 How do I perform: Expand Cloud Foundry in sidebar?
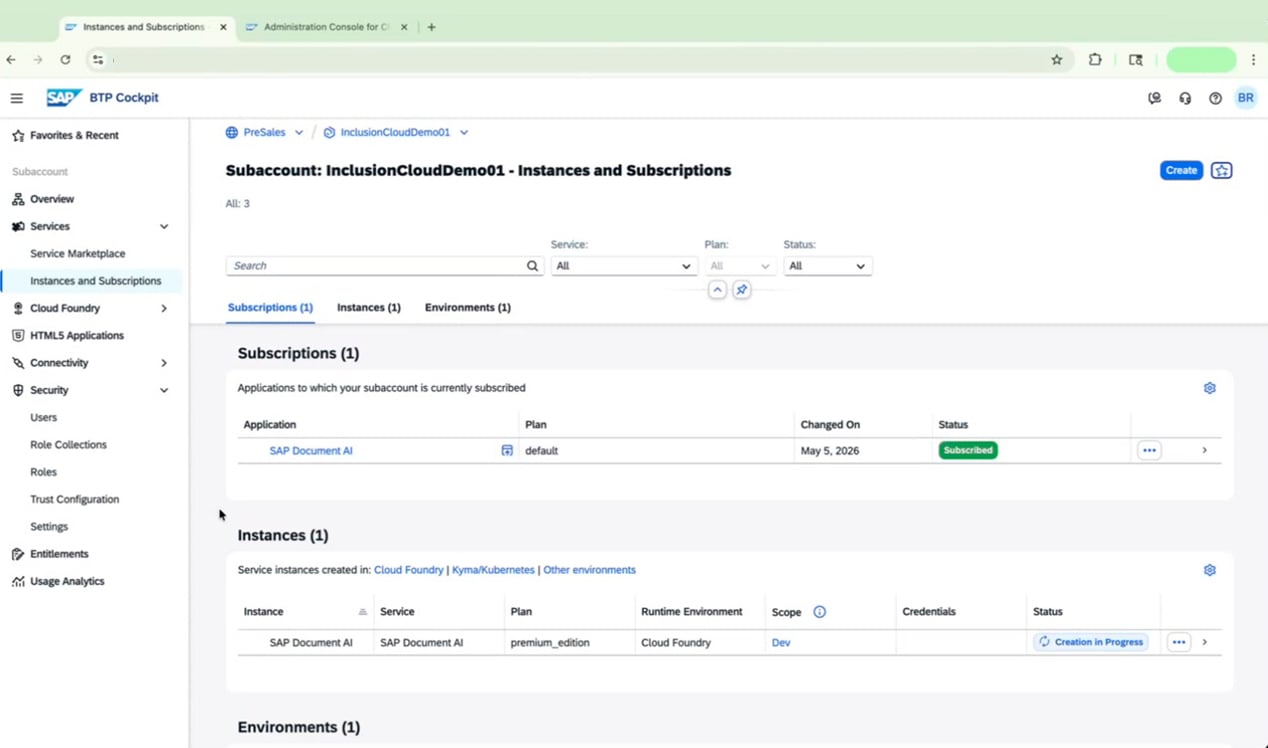[x=164, y=309]
